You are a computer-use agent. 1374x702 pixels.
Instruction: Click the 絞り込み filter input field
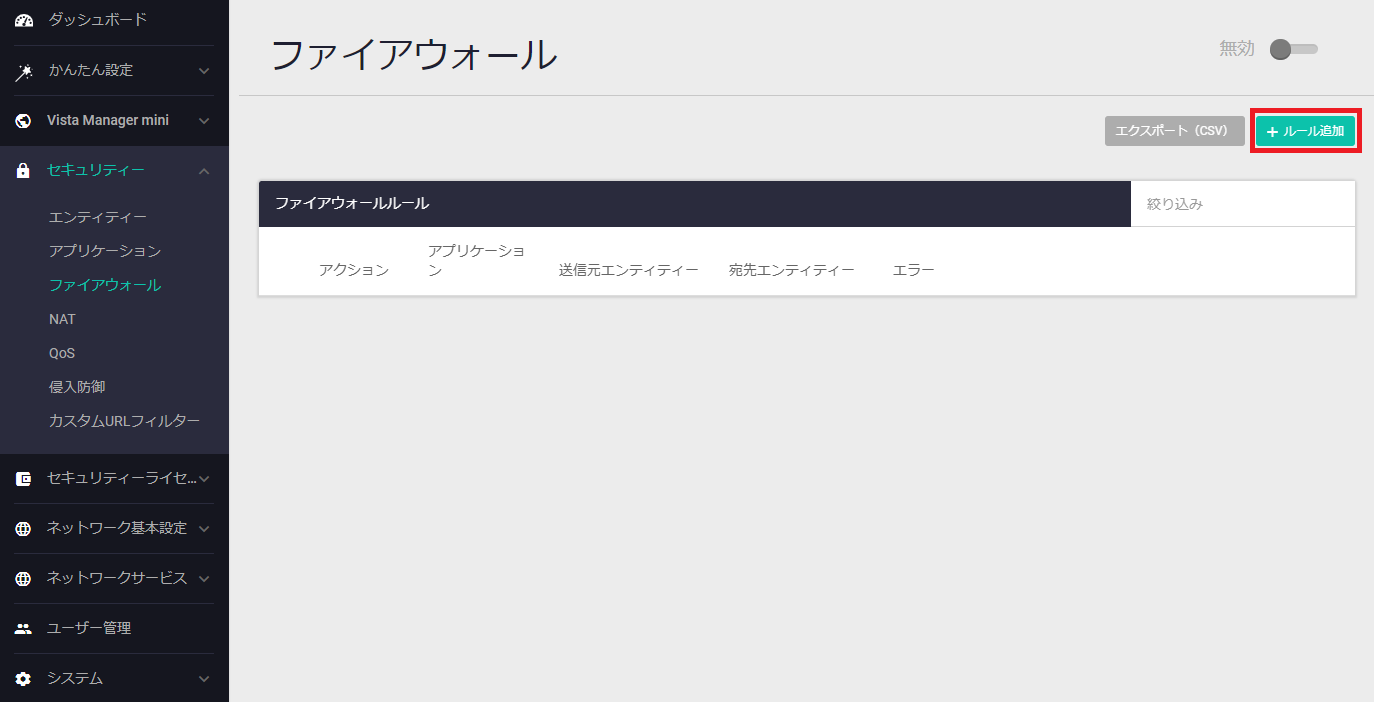click(x=1243, y=204)
